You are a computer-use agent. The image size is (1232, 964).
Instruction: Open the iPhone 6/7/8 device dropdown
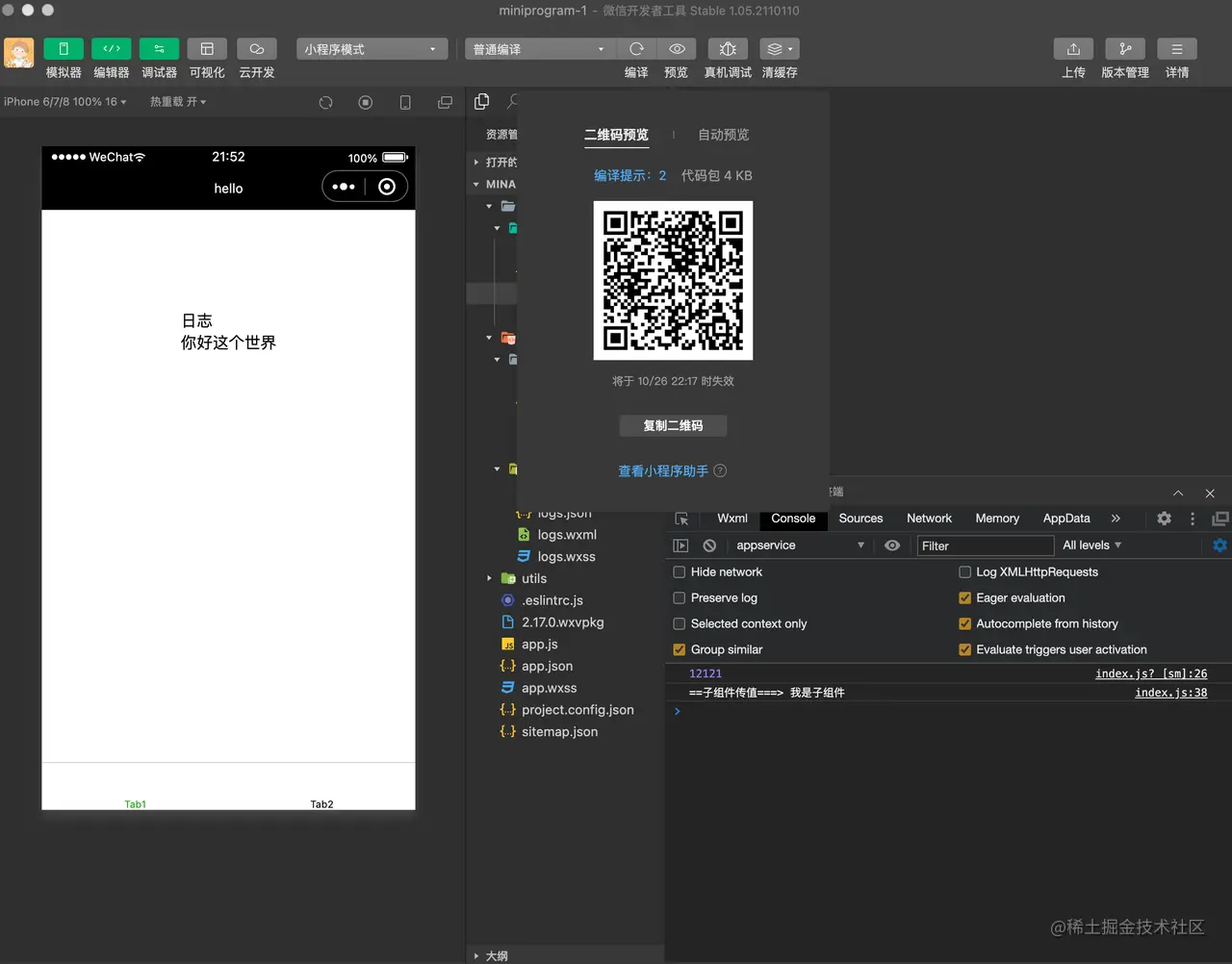tap(65, 102)
